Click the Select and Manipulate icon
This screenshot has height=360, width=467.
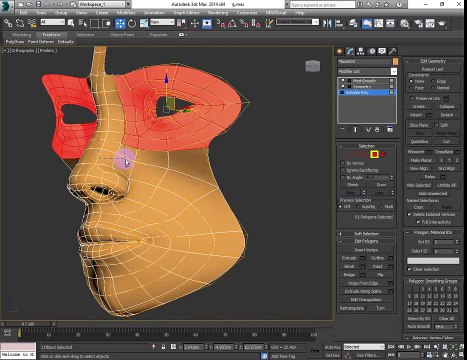click(x=194, y=23)
